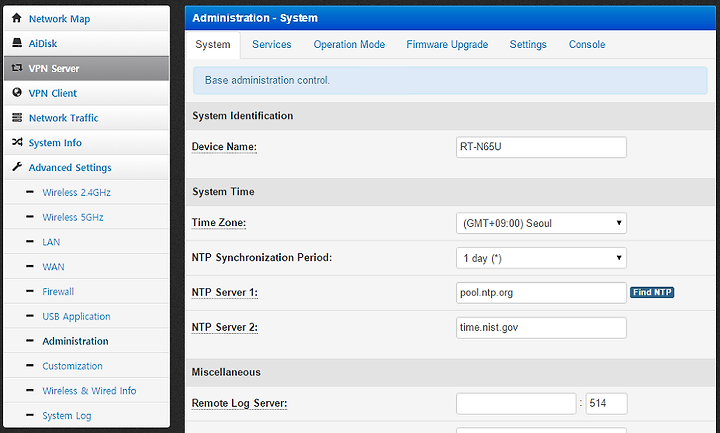This screenshot has height=433, width=720.
Task: Click the Device Name input field
Action: pyautogui.click(x=541, y=147)
